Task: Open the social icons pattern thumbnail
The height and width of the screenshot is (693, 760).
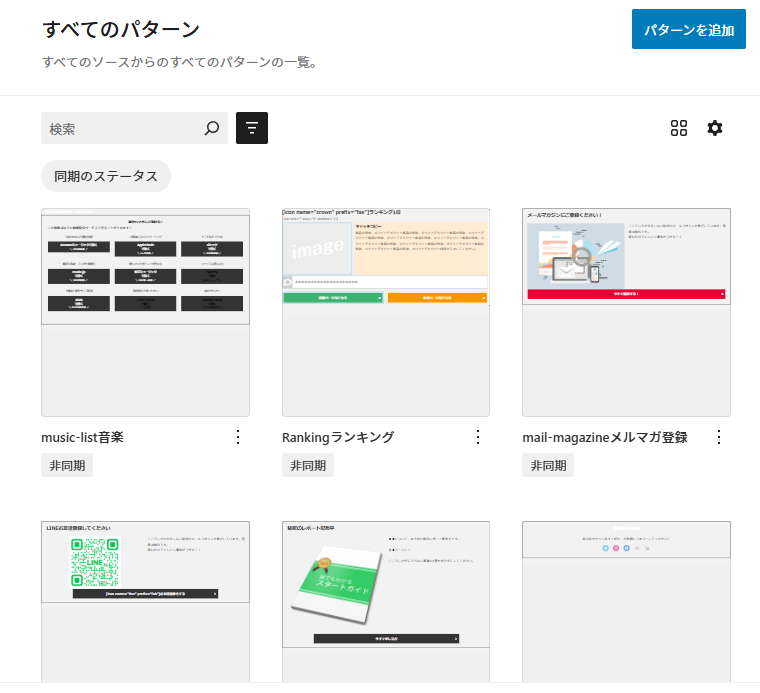Action: point(626,600)
